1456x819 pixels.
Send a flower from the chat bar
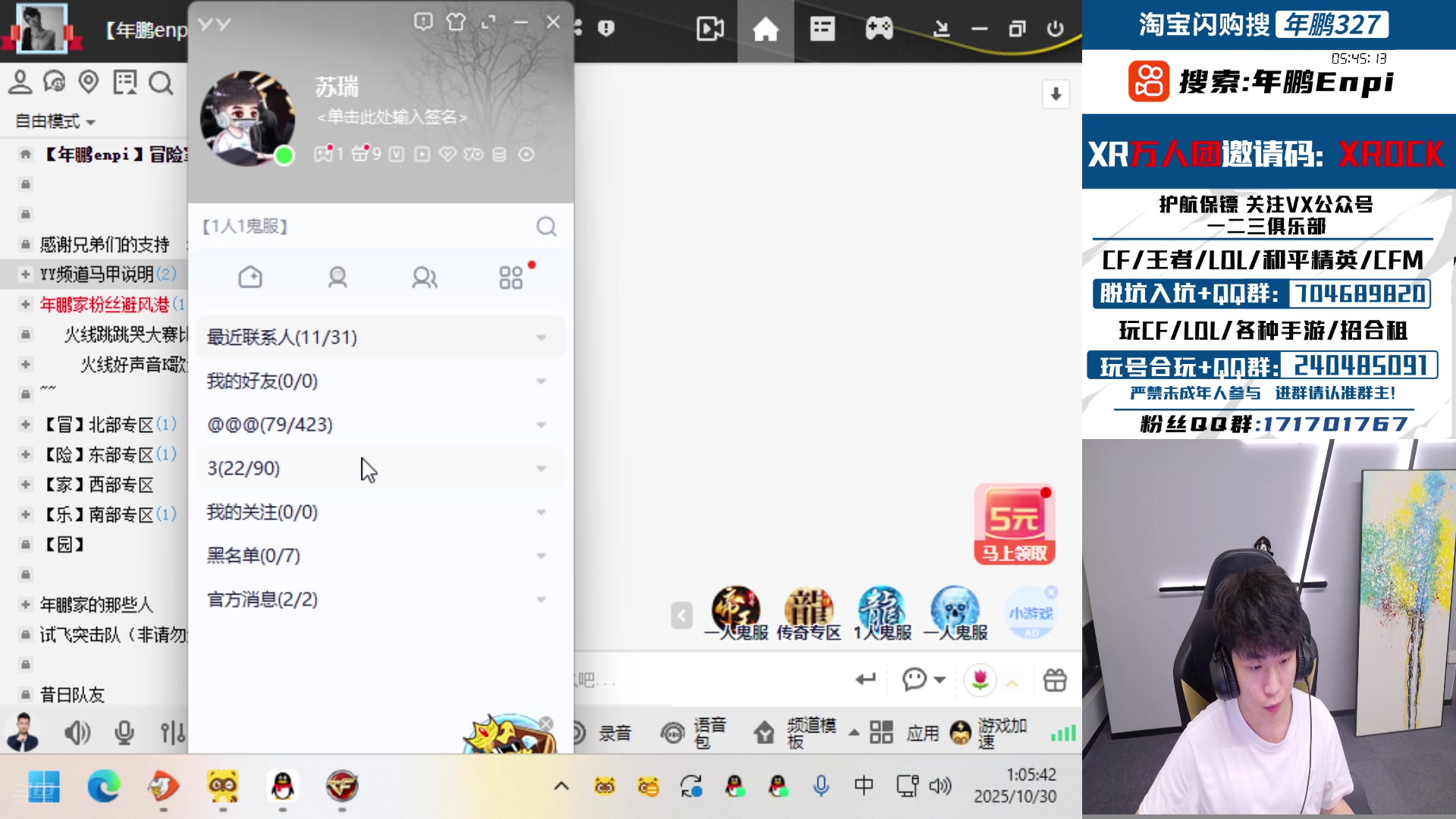coord(980,680)
